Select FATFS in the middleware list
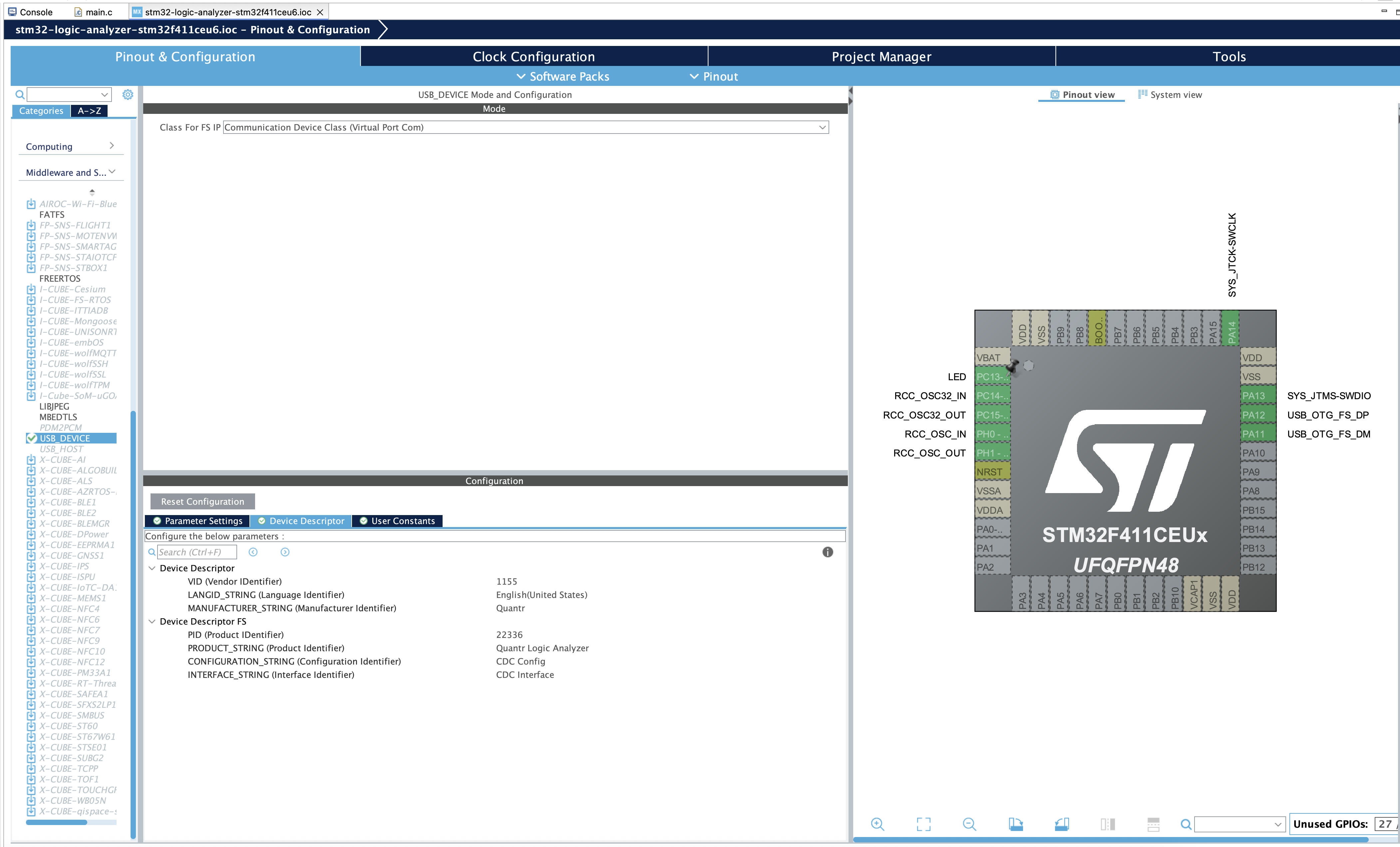This screenshot has height=847, width=1400. coord(52,215)
